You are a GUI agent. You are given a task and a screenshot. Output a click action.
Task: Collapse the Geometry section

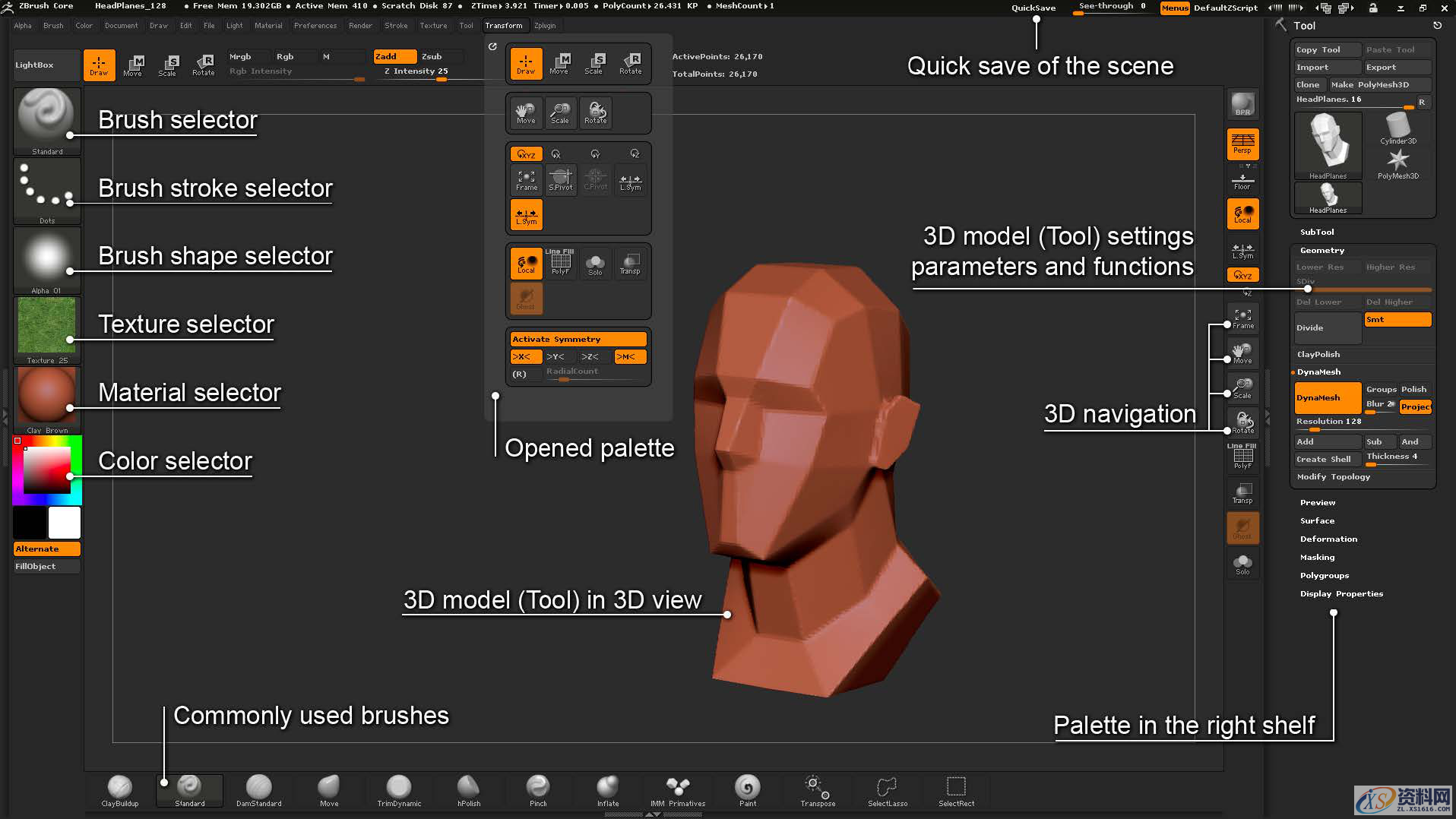(x=1321, y=250)
